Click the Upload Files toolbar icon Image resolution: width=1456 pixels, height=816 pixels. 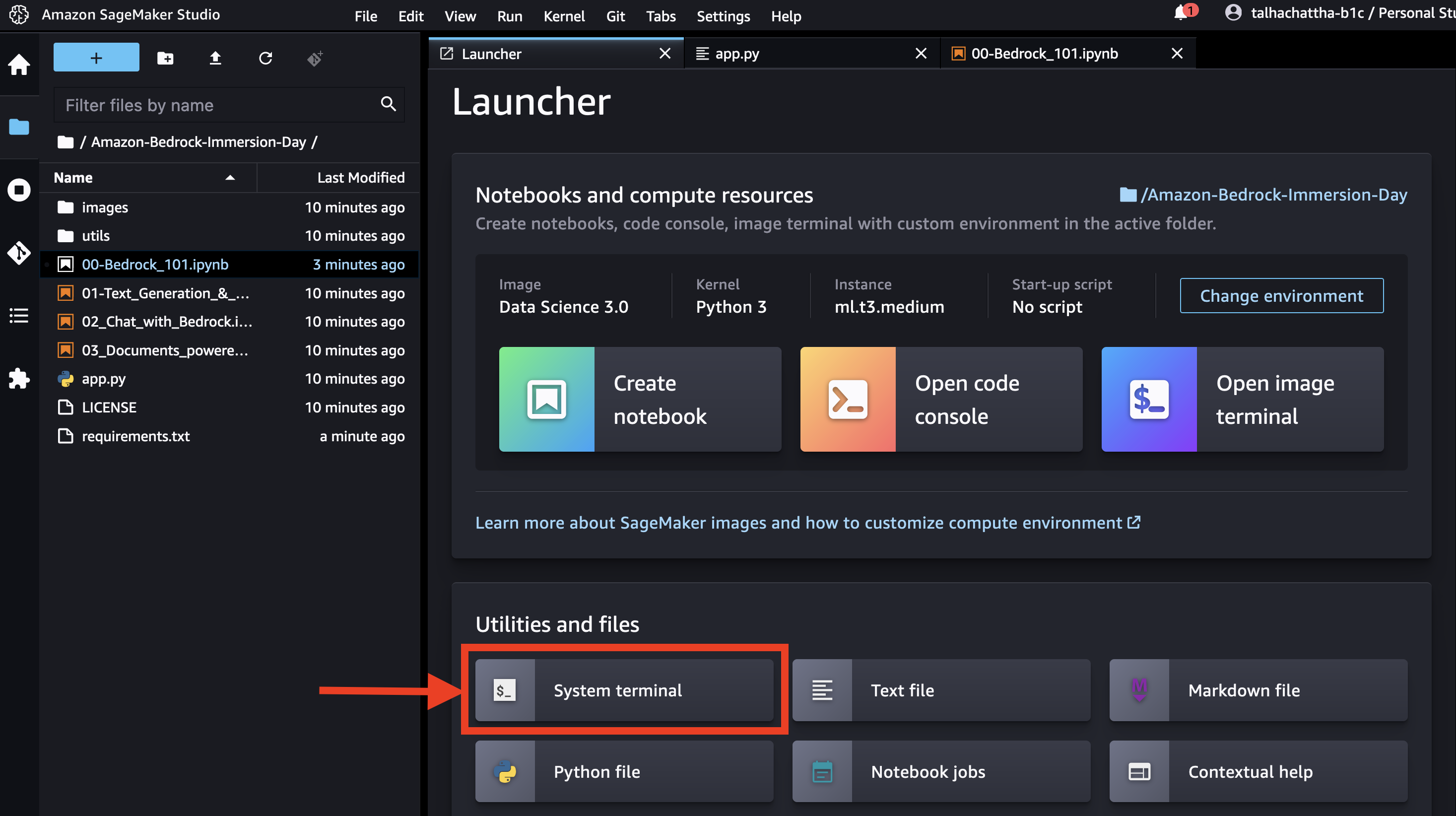[215, 58]
